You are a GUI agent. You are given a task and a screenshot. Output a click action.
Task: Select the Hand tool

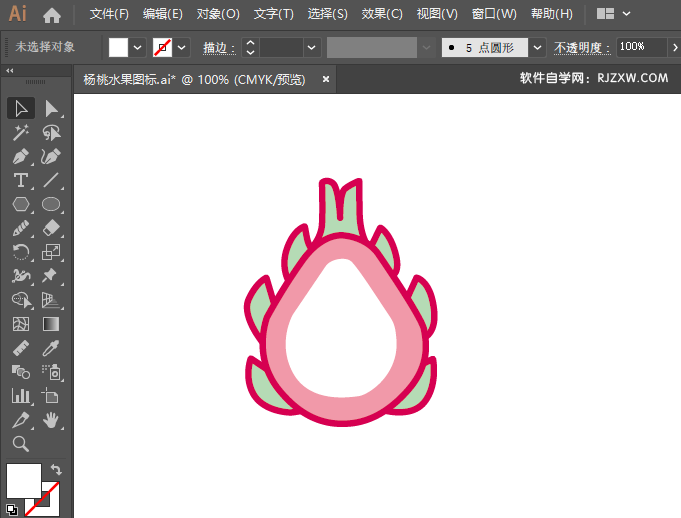point(51,420)
